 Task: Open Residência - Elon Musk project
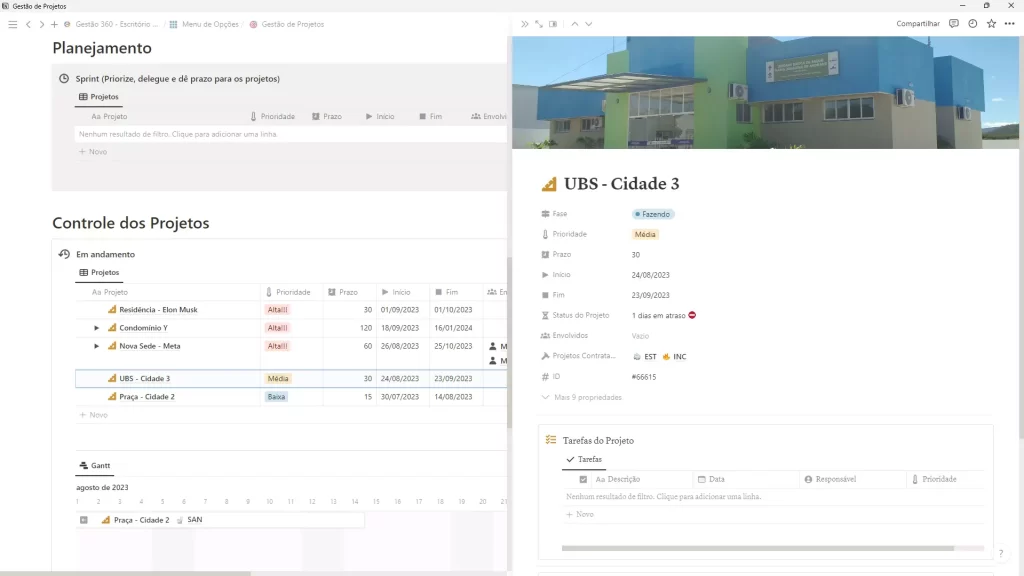tap(158, 310)
